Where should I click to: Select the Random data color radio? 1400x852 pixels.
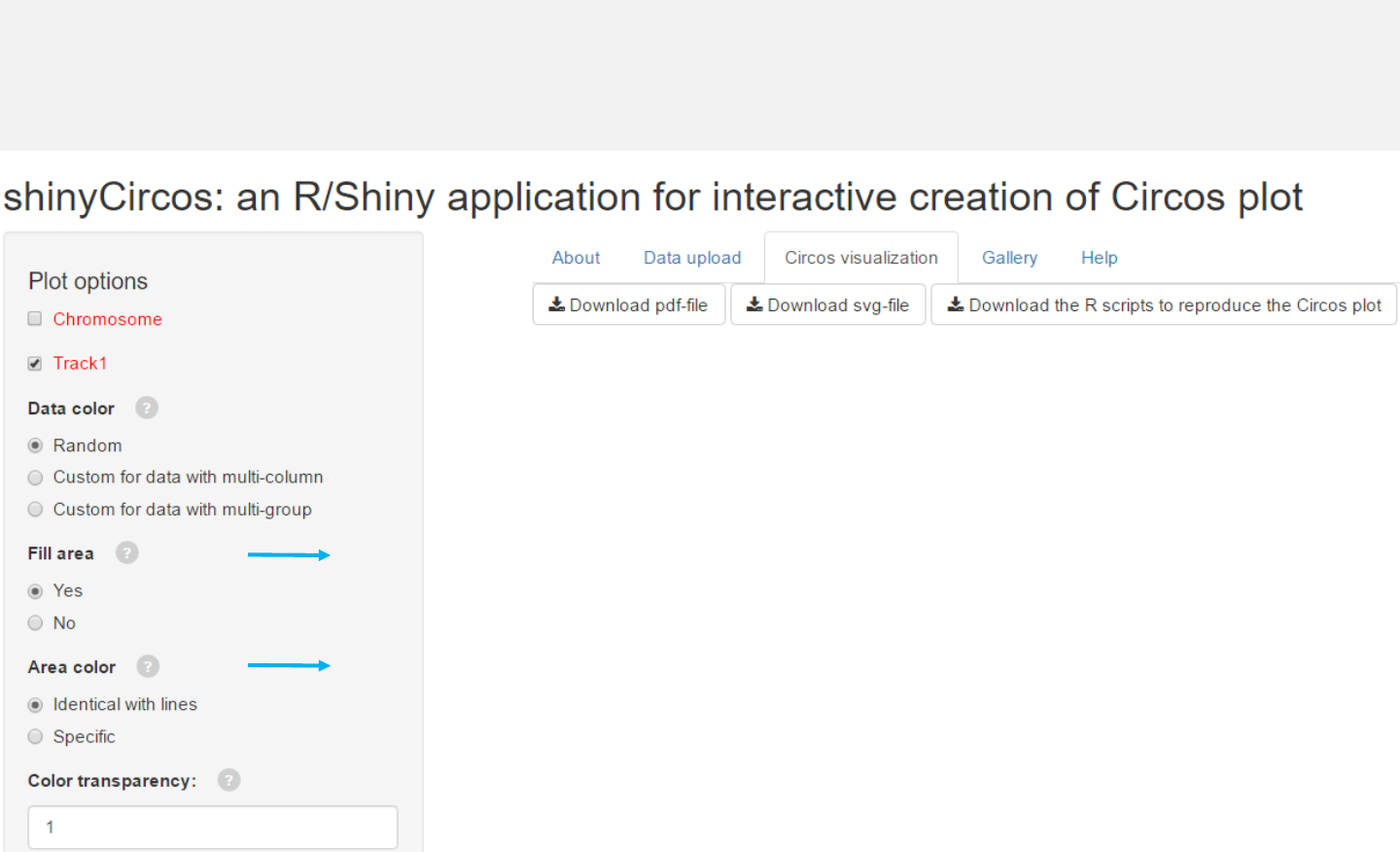tap(35, 445)
